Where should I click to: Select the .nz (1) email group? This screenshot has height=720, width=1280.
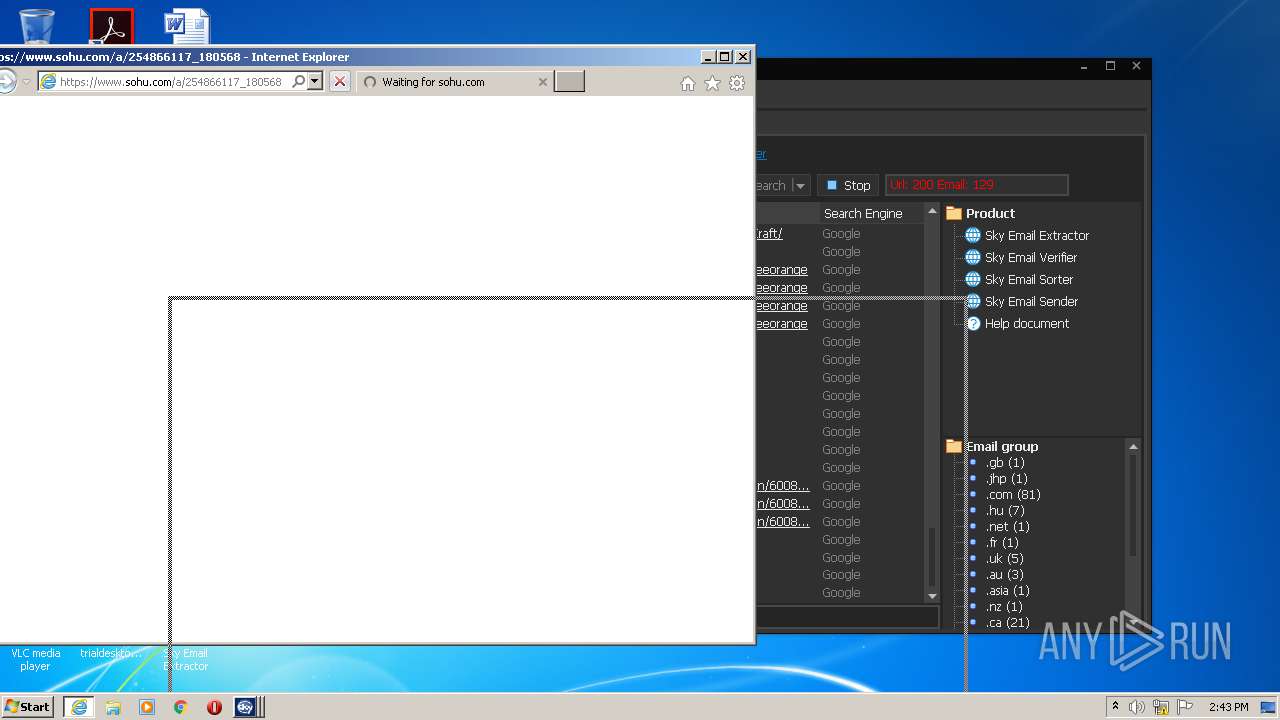click(1004, 607)
